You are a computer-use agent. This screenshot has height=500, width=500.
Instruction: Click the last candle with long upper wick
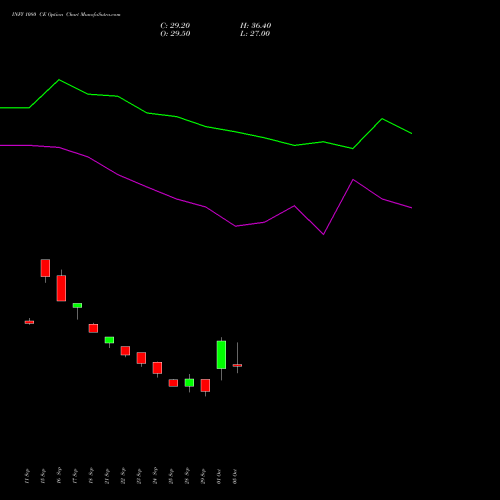click(237, 365)
